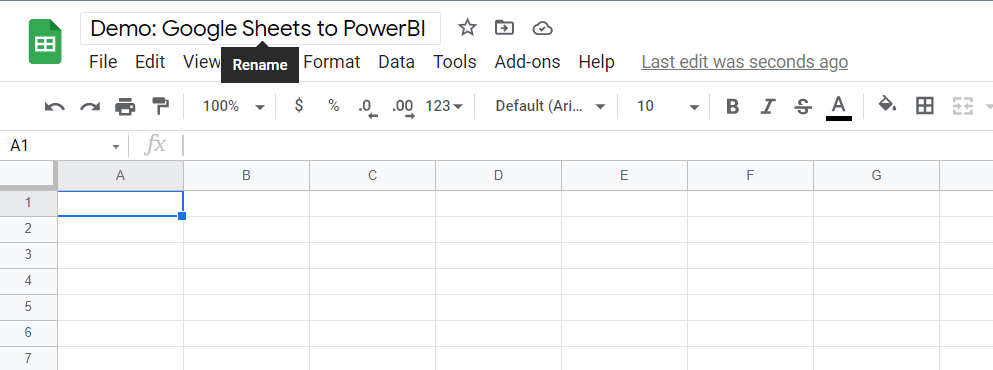Select column E header

pos(624,175)
